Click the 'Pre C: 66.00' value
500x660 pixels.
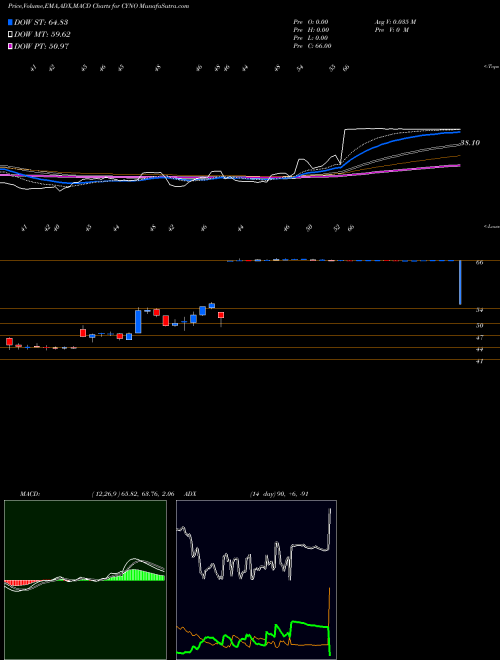coord(312,46)
